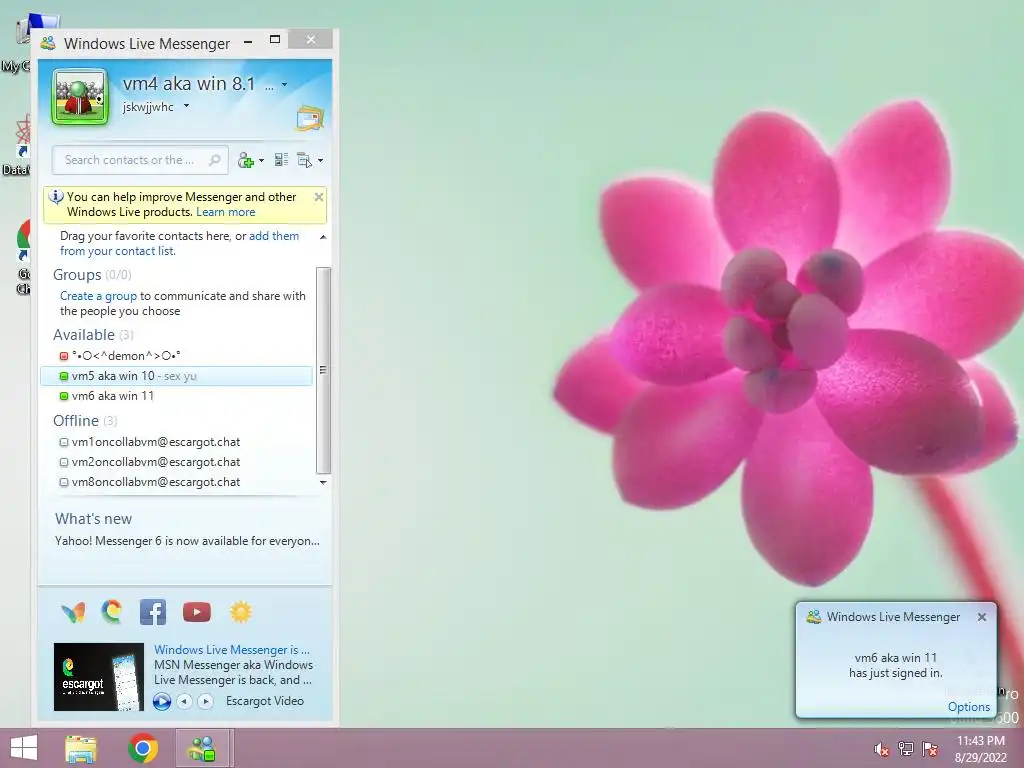
Task: Click the green status icon for vm5
Action: [63, 376]
